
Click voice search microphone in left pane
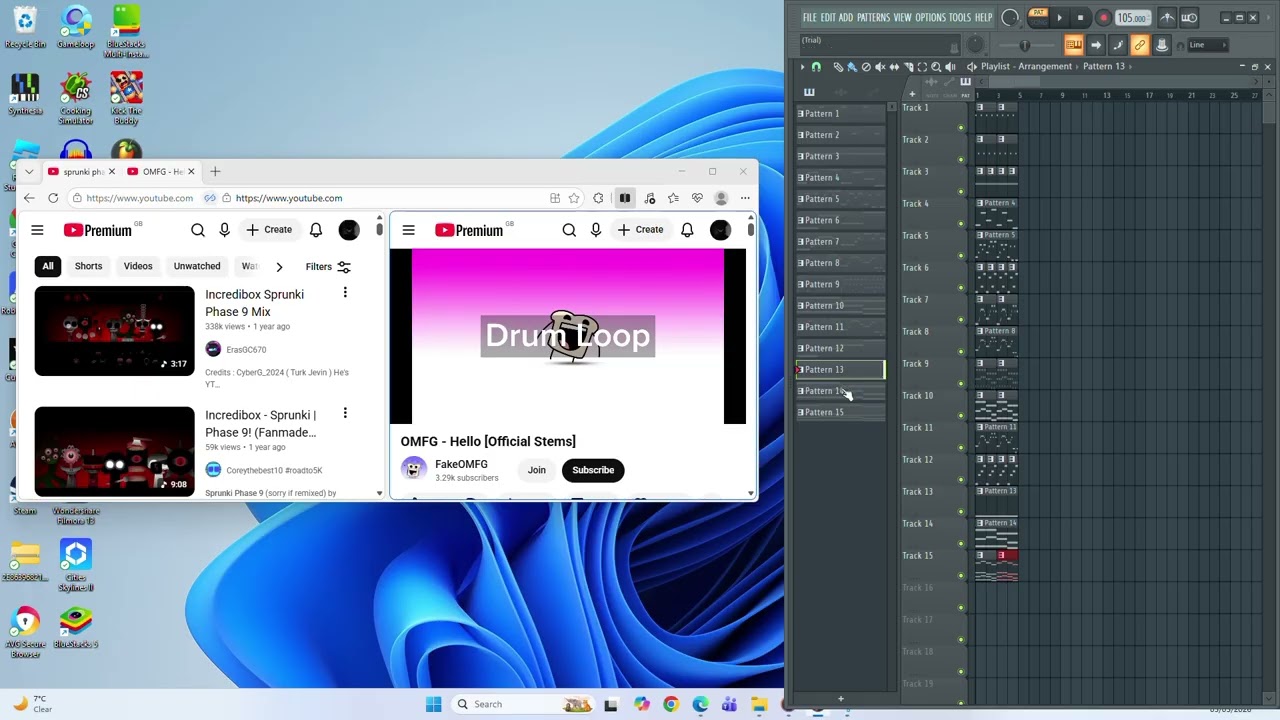224,230
